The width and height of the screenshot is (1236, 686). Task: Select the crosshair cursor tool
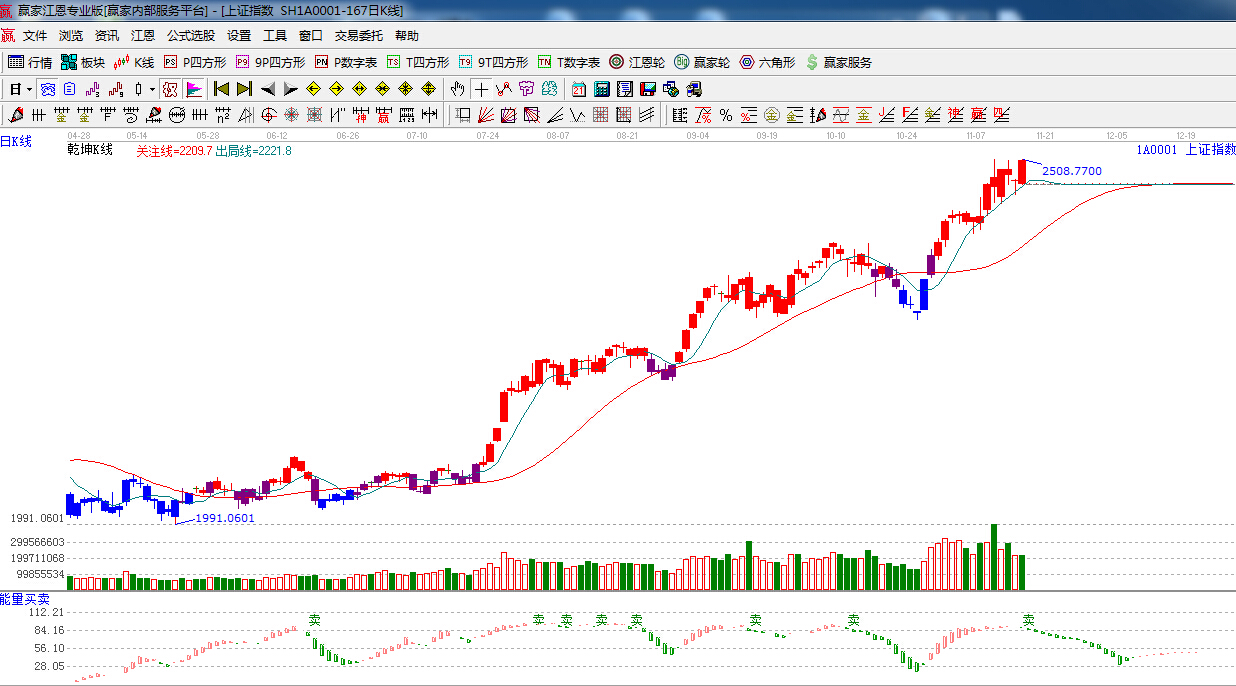[x=481, y=89]
